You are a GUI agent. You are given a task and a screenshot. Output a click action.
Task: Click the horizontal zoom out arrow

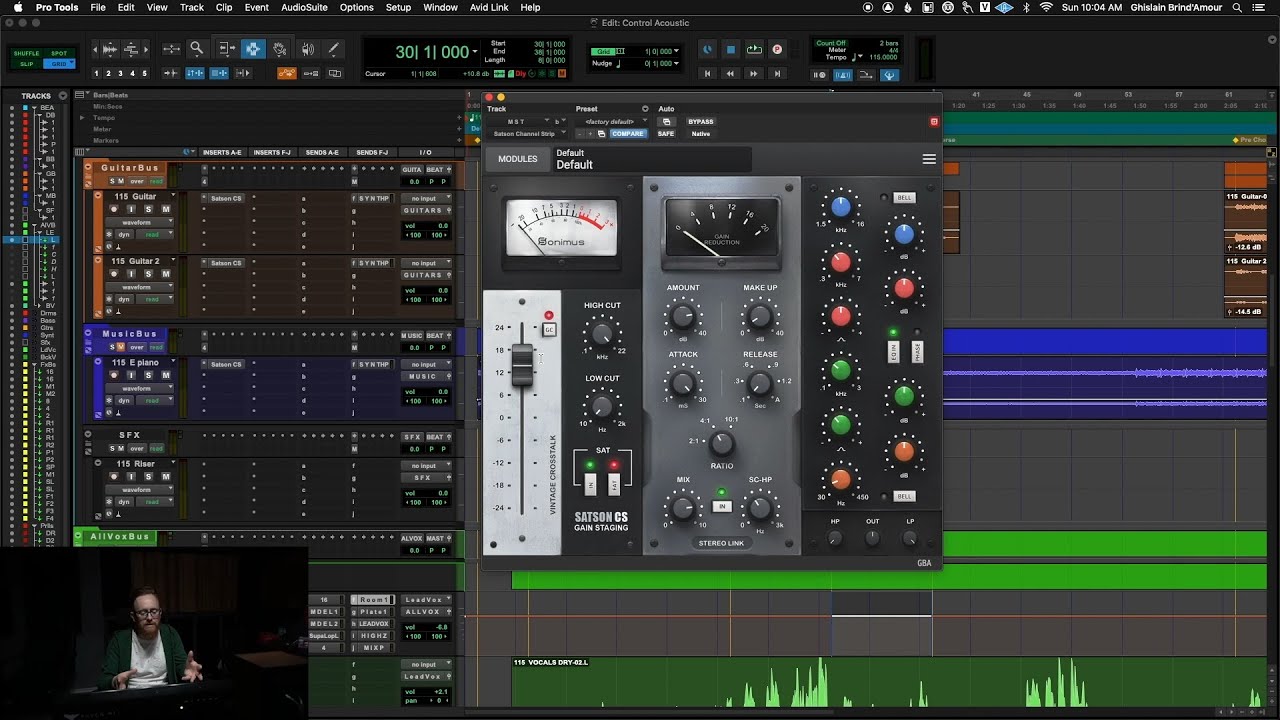(x=96, y=48)
